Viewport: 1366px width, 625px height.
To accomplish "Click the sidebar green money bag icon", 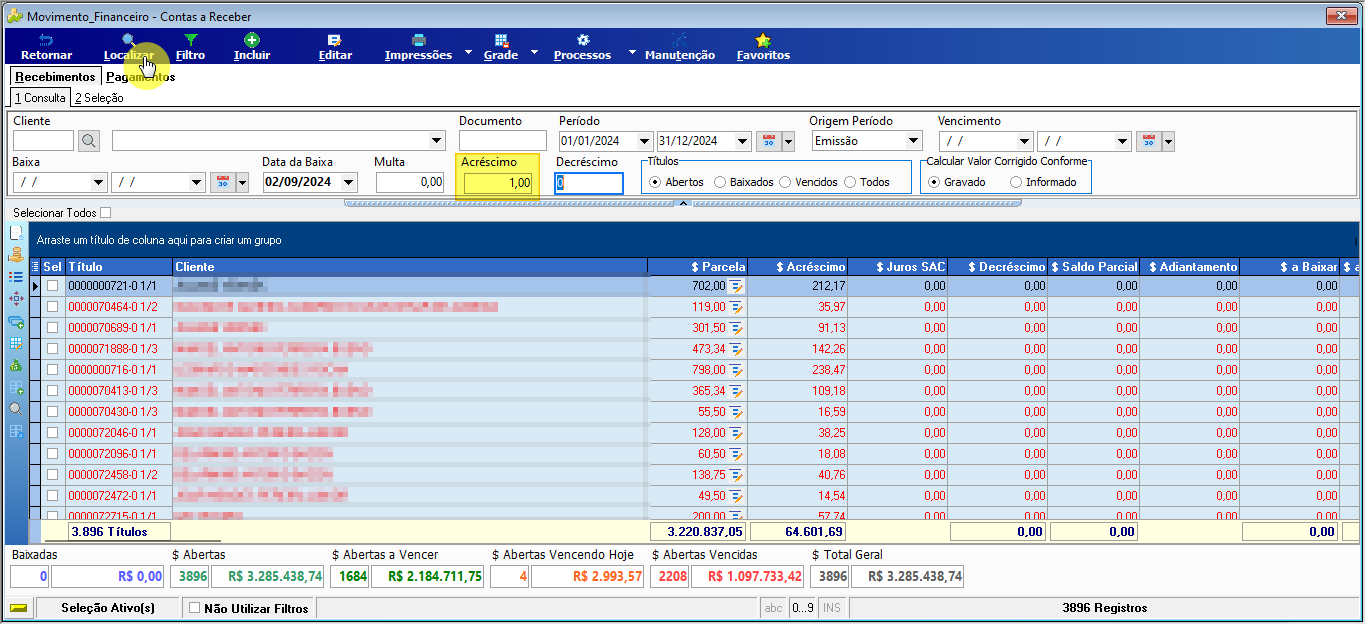I will point(16,365).
